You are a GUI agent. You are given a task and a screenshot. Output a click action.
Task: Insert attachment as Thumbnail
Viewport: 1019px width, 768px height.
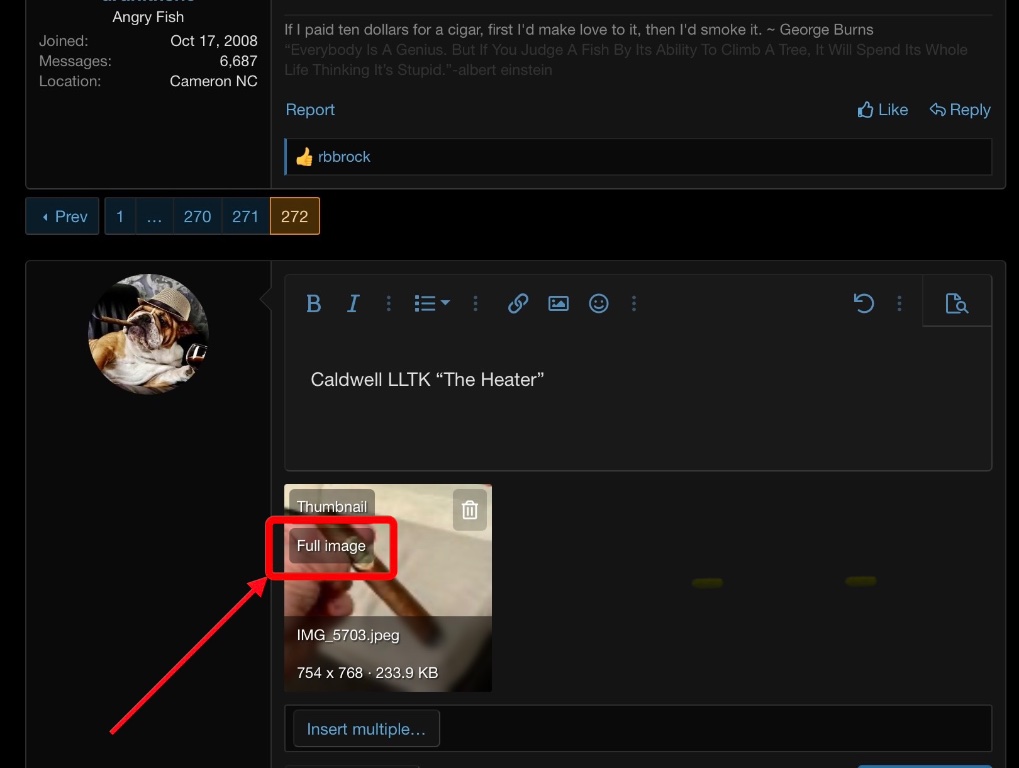(331, 507)
